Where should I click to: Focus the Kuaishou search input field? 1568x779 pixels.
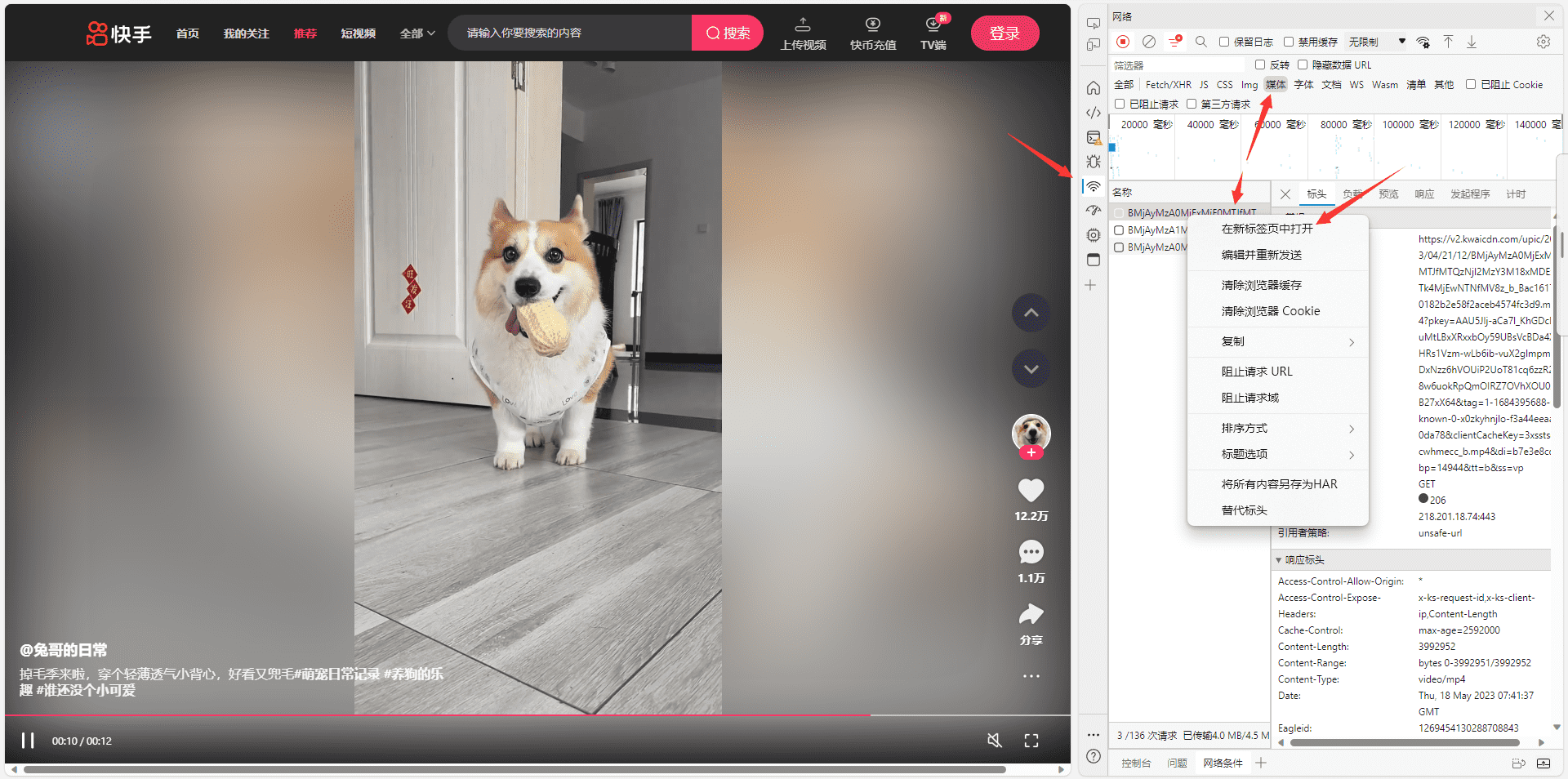pos(572,33)
